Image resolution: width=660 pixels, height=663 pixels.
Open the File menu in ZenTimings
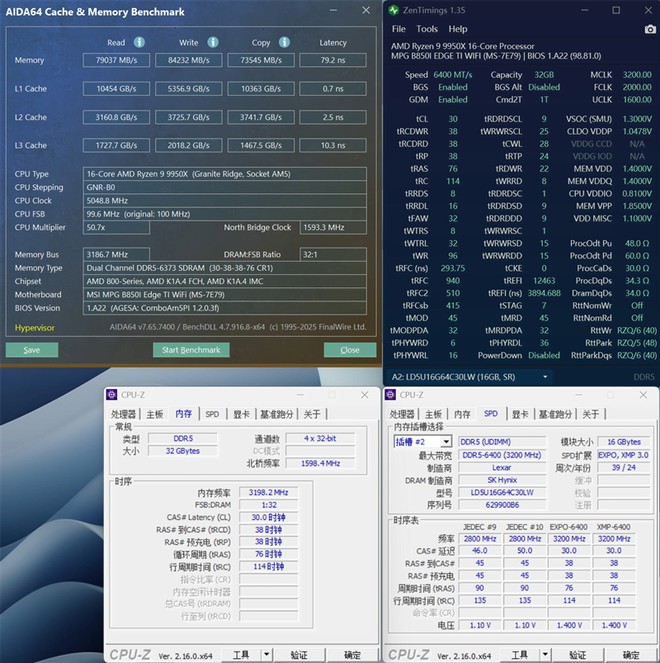(399, 29)
